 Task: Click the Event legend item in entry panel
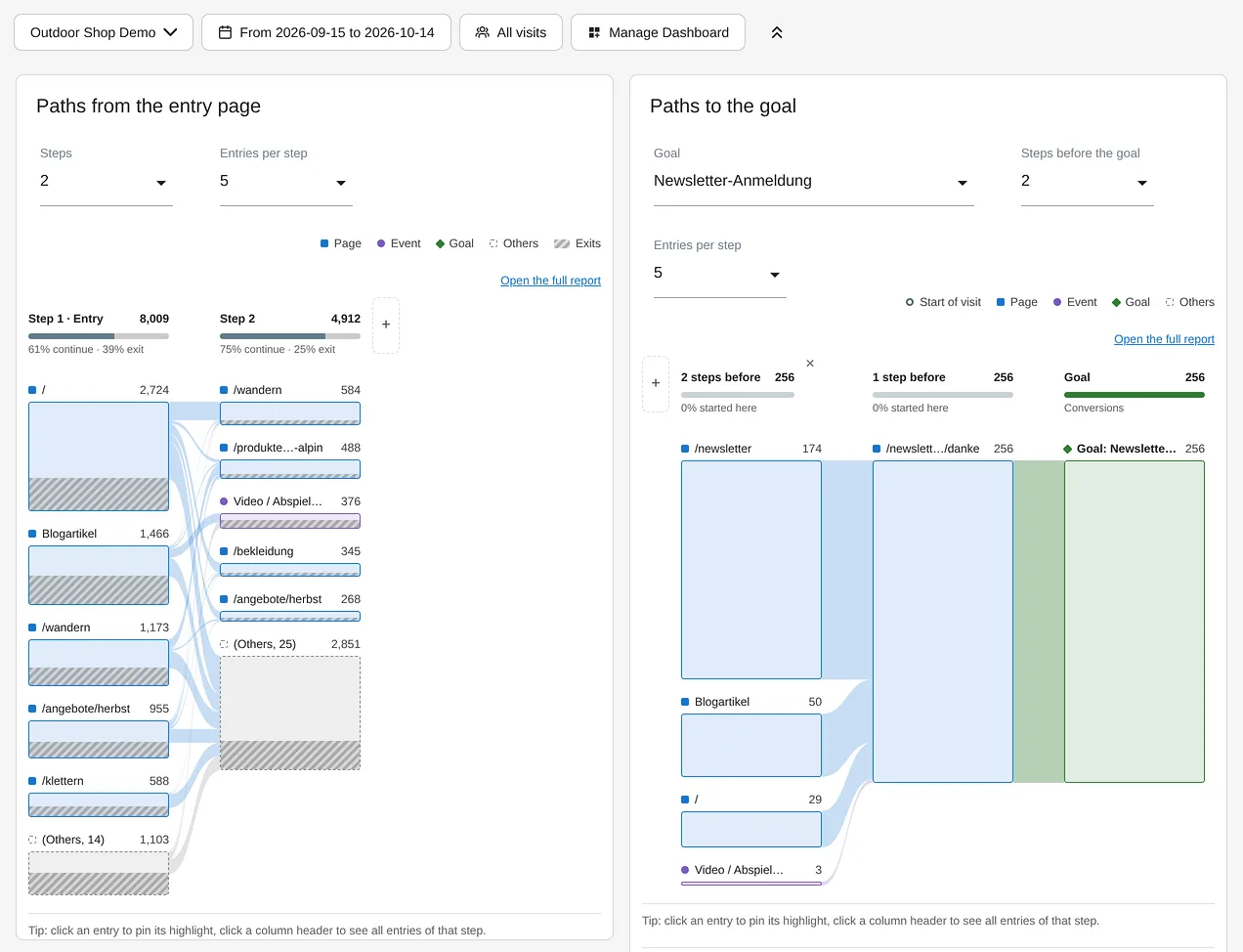coord(399,243)
